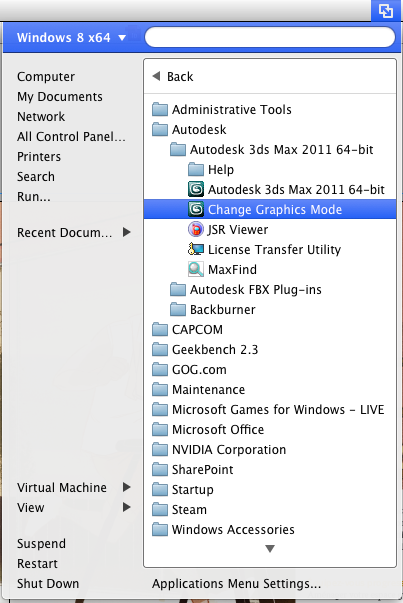Open Applications Menu Settings...
This screenshot has height=603, width=403.
[x=236, y=583]
